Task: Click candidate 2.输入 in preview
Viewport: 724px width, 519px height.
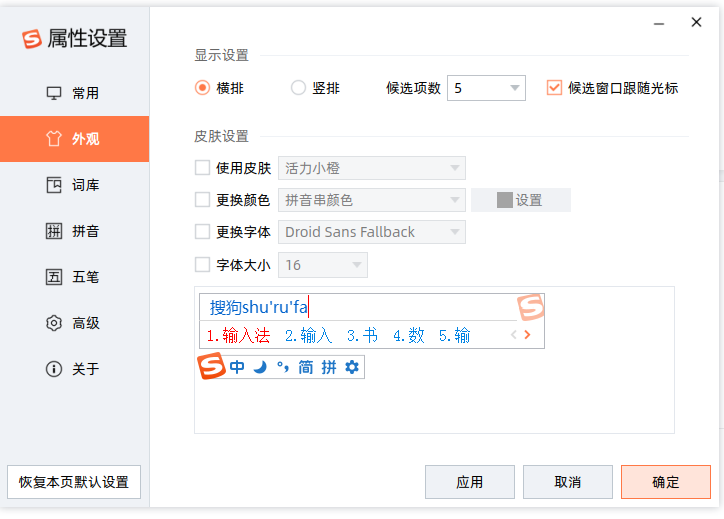Action: click(x=308, y=335)
